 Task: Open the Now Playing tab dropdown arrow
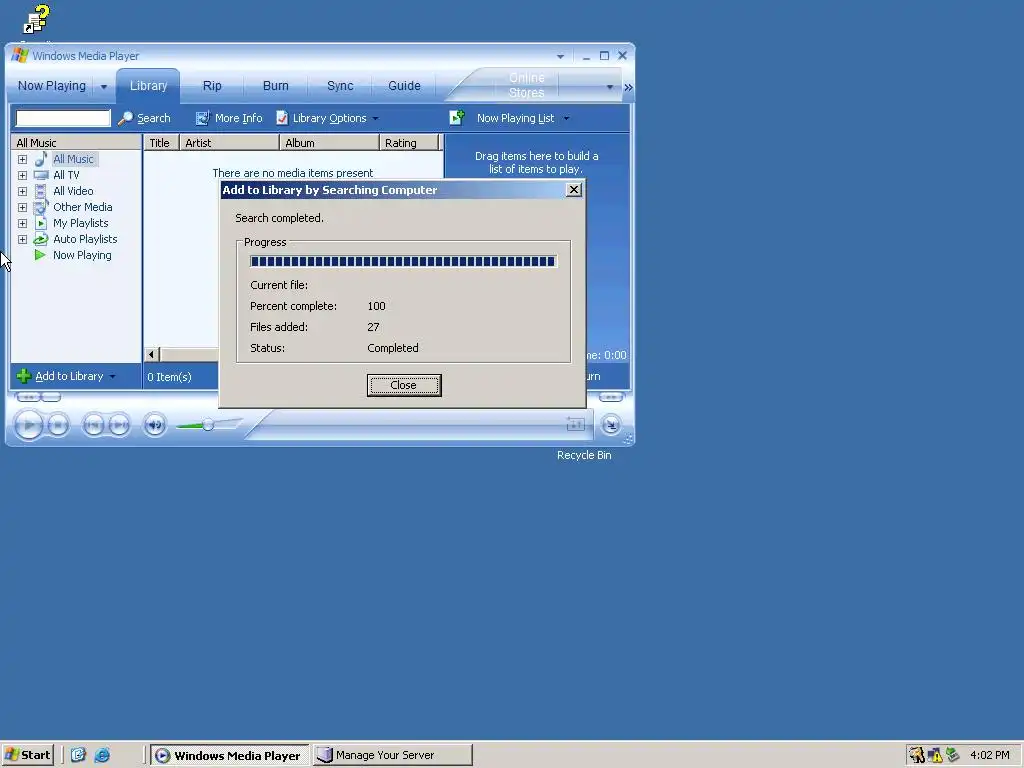click(104, 86)
